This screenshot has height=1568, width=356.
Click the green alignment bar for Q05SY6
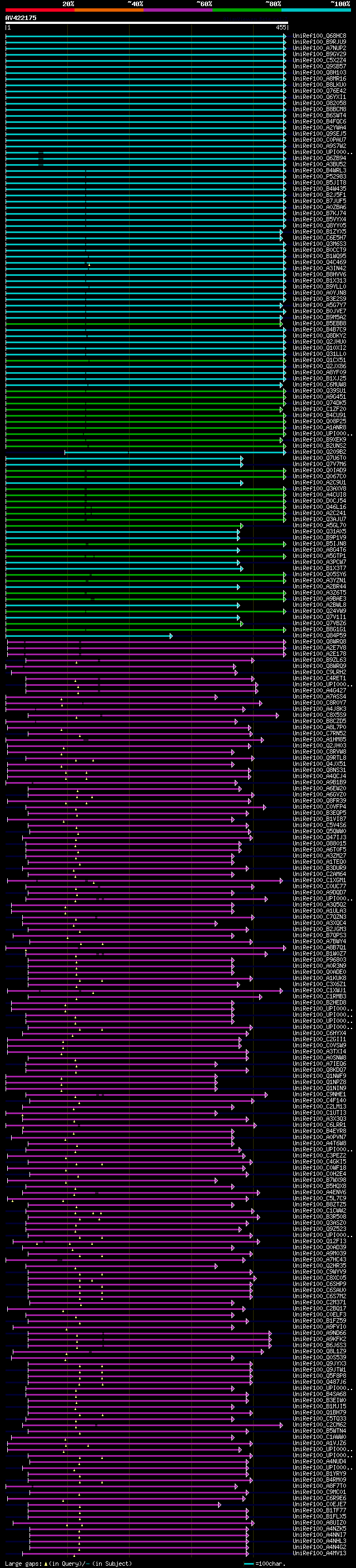pyautogui.click(x=146, y=574)
